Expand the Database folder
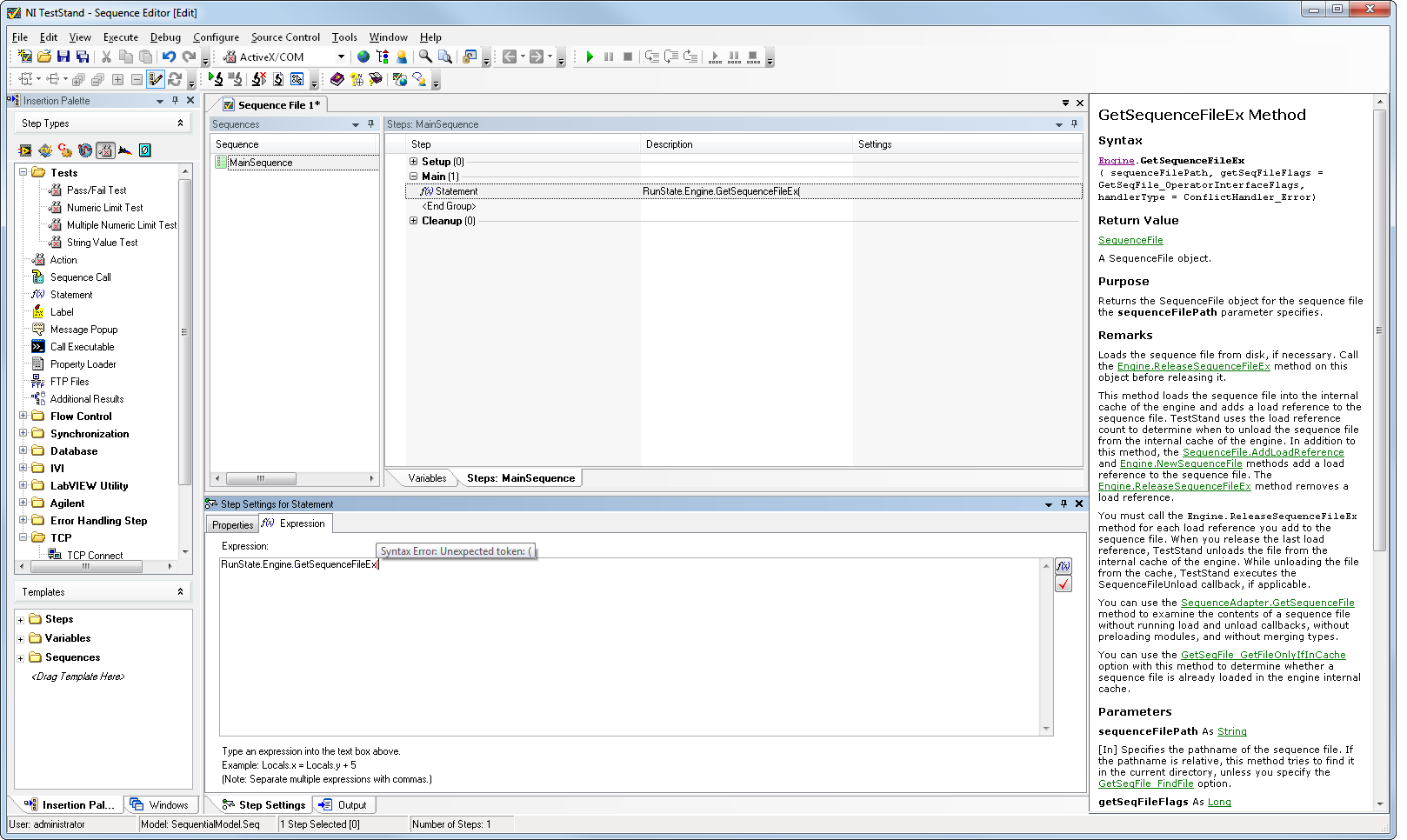Screen dimensions: 1407x840 coord(23,450)
